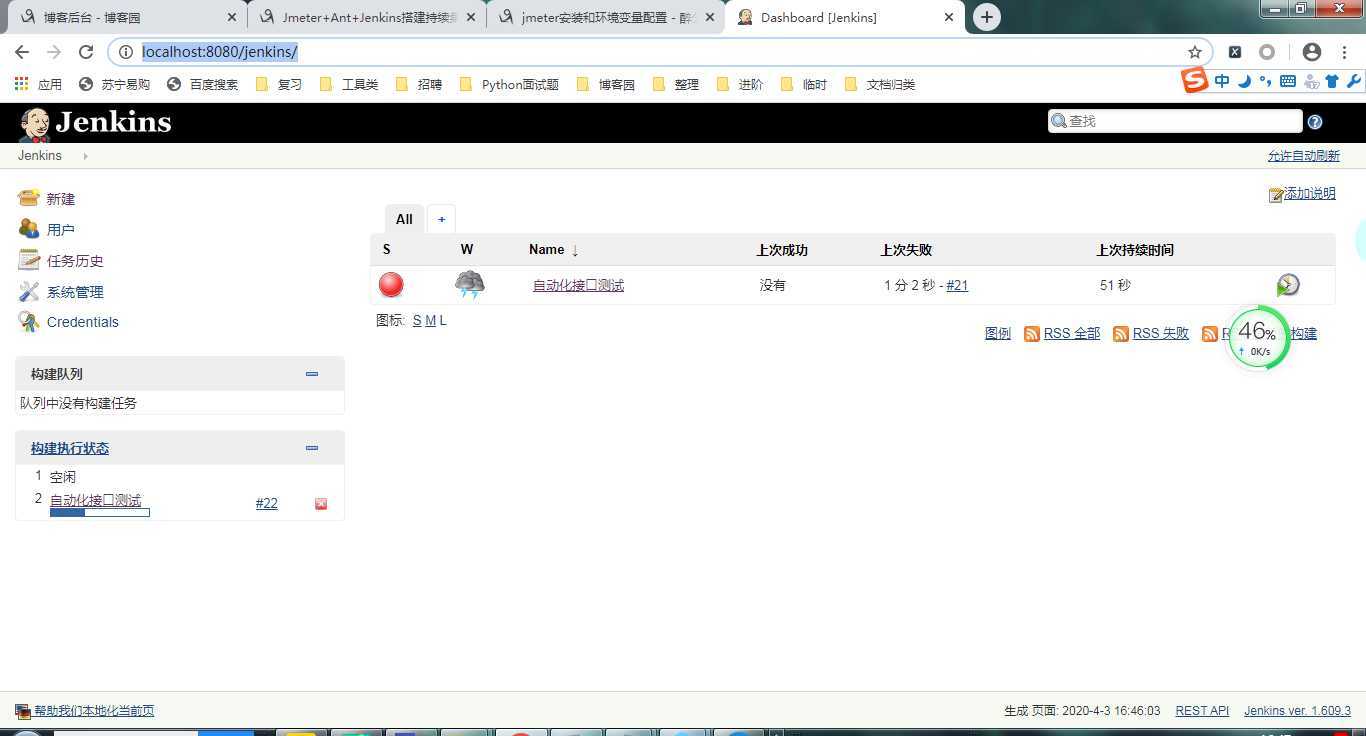This screenshot has width=1366, height=736.
Task: Set icon size to S
Action: 417,320
